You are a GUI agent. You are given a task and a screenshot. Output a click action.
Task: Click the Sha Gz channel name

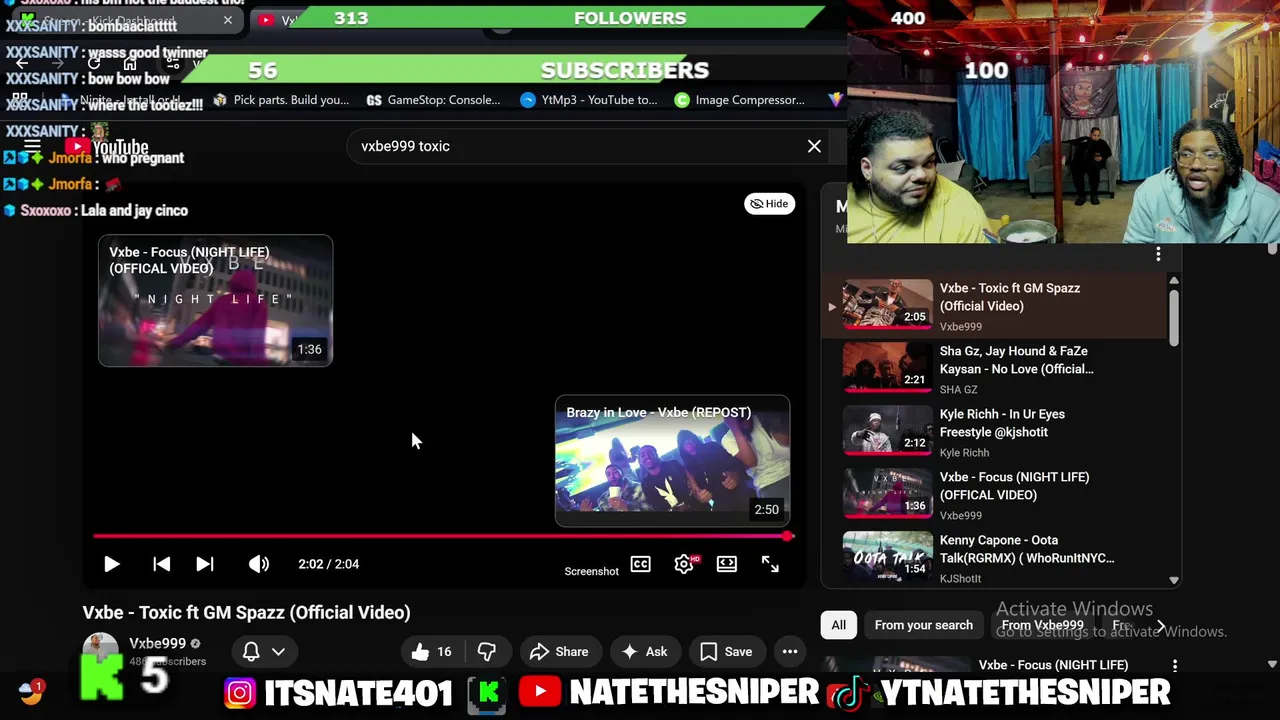(x=958, y=390)
